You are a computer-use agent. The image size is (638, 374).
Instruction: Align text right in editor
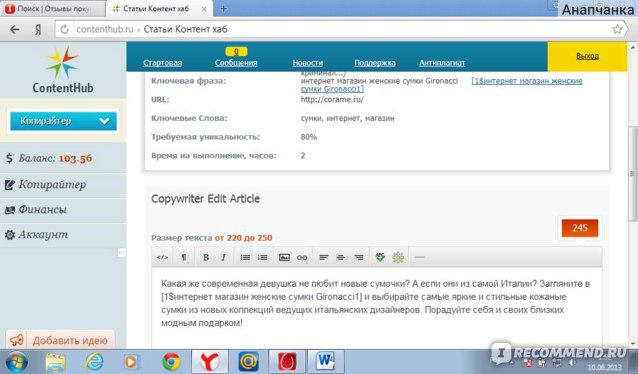click(x=358, y=257)
